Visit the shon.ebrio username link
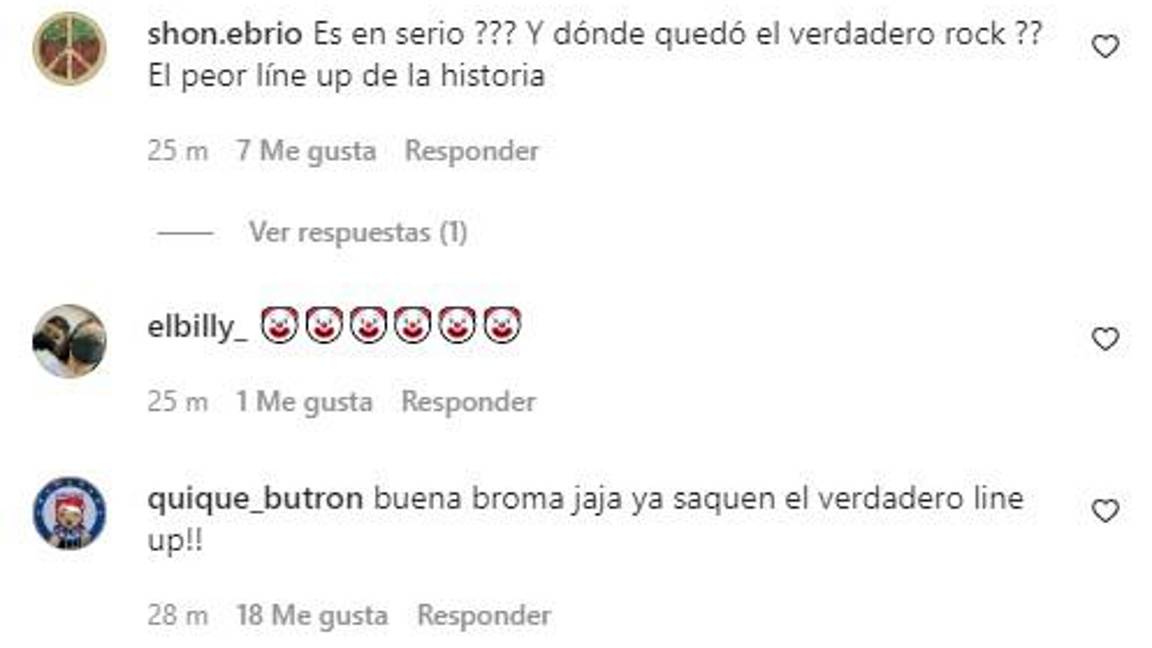This screenshot has height=648, width=1152. pos(225,34)
